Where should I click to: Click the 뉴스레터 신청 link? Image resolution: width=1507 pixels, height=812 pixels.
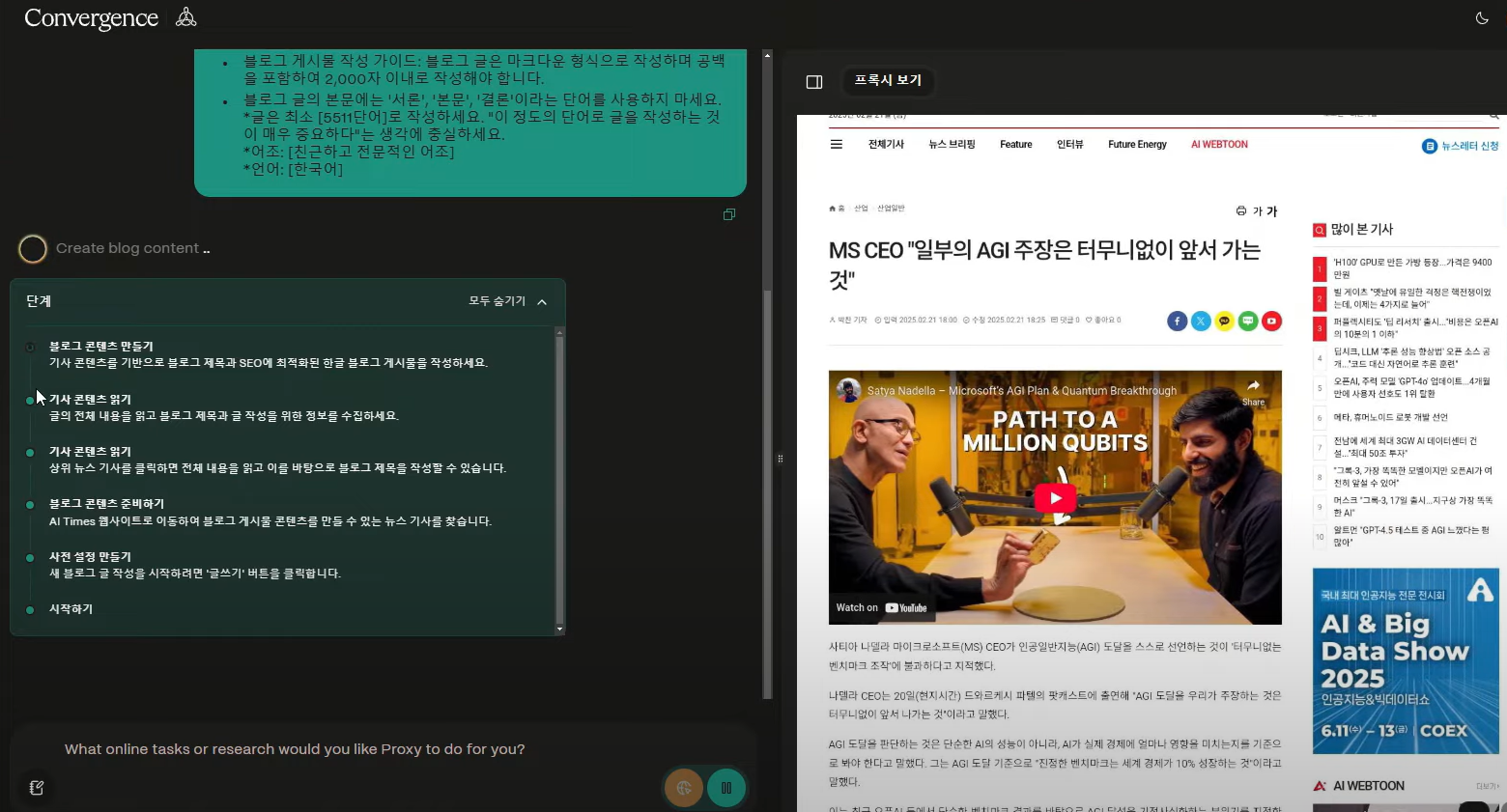[1461, 146]
